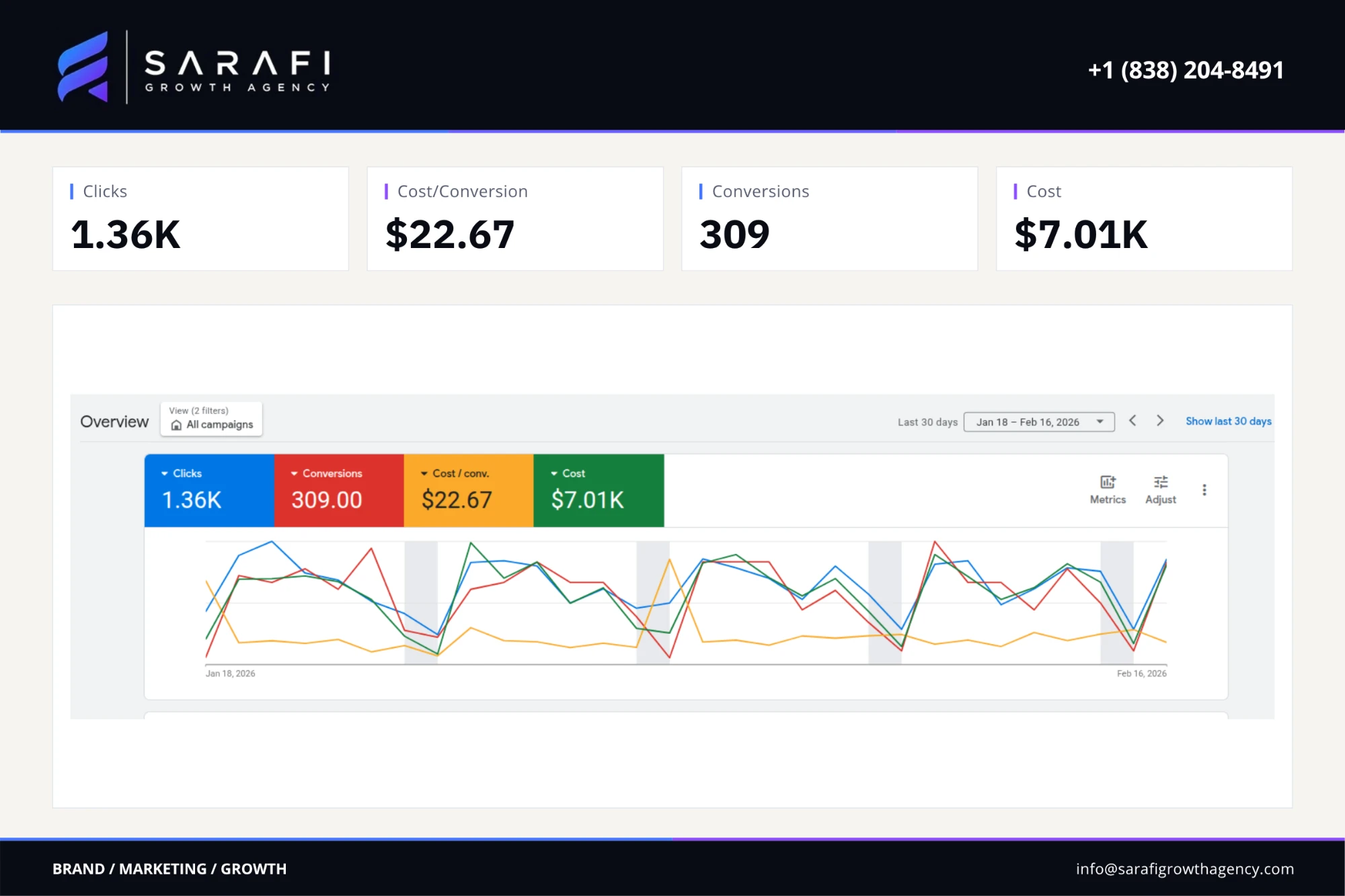The width and height of the screenshot is (1345, 896).
Task: Click the 309.00 value in red tile
Action: point(327,500)
